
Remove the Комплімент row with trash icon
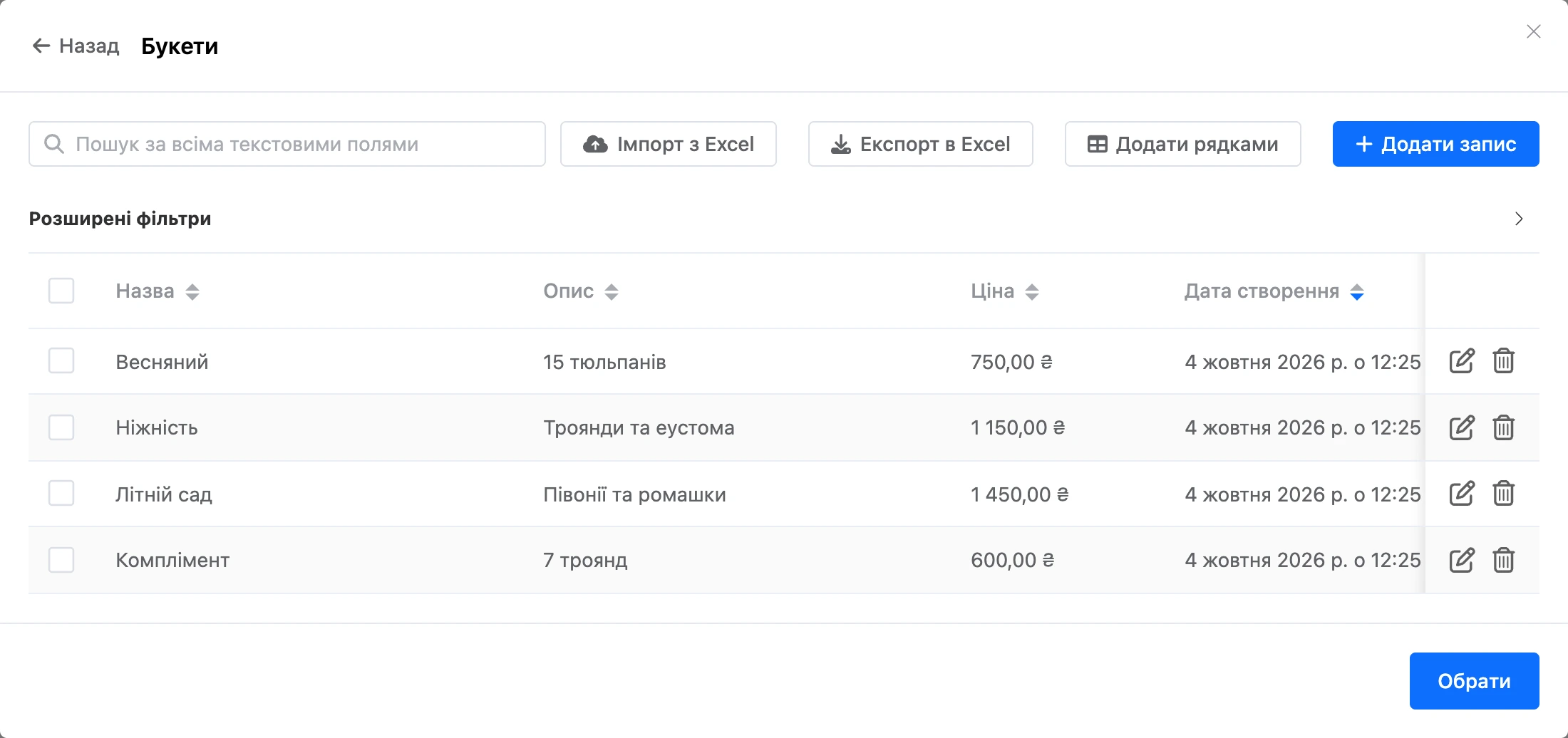[1504, 560]
